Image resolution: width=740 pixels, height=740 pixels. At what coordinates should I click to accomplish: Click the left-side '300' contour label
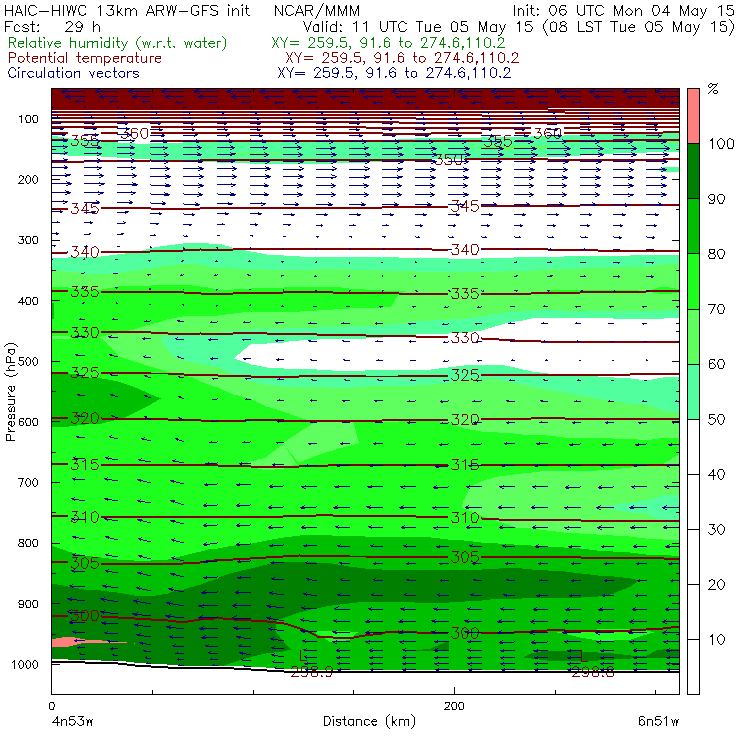(85, 615)
